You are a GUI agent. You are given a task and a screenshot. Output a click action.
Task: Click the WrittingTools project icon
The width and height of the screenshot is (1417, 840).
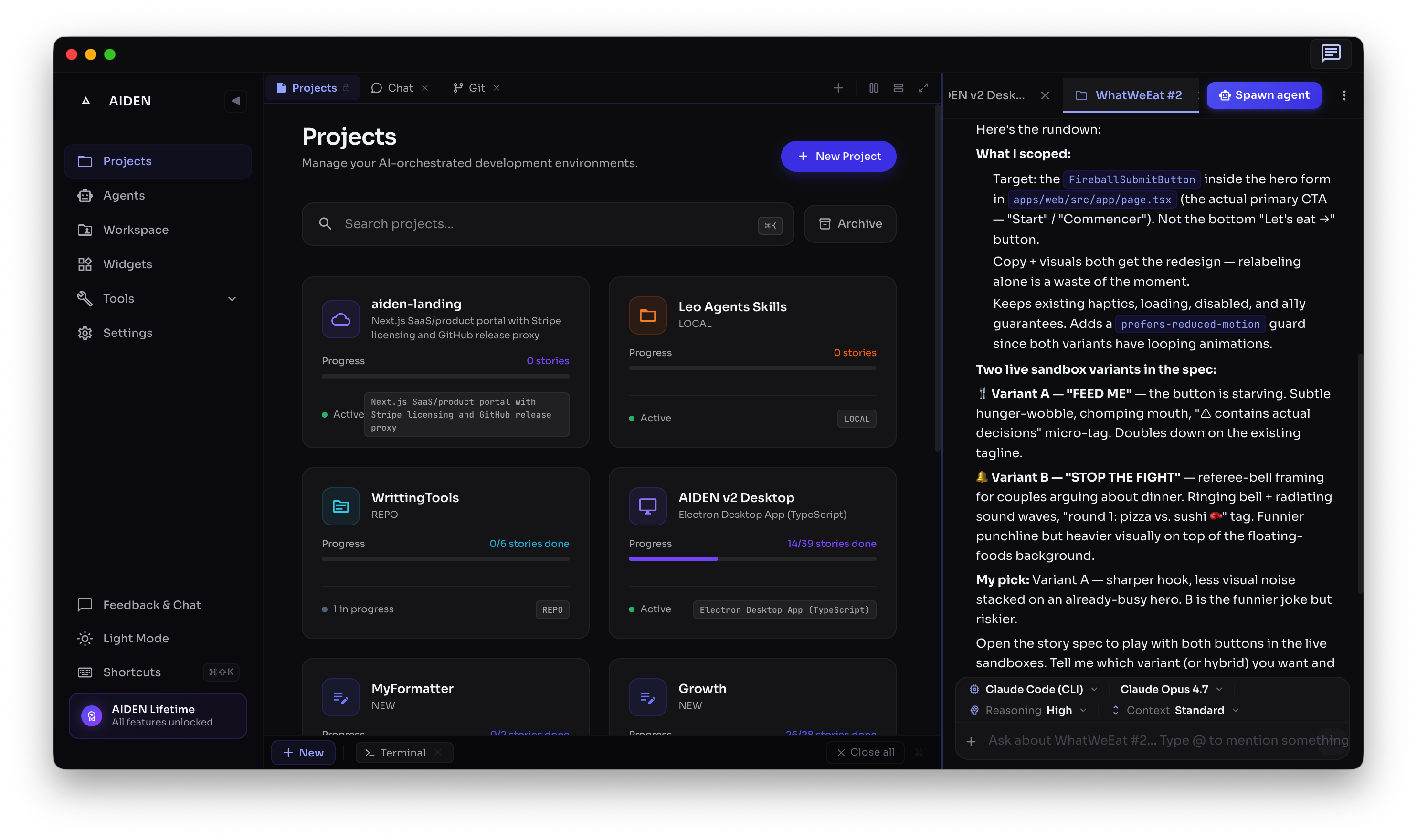tap(341, 506)
